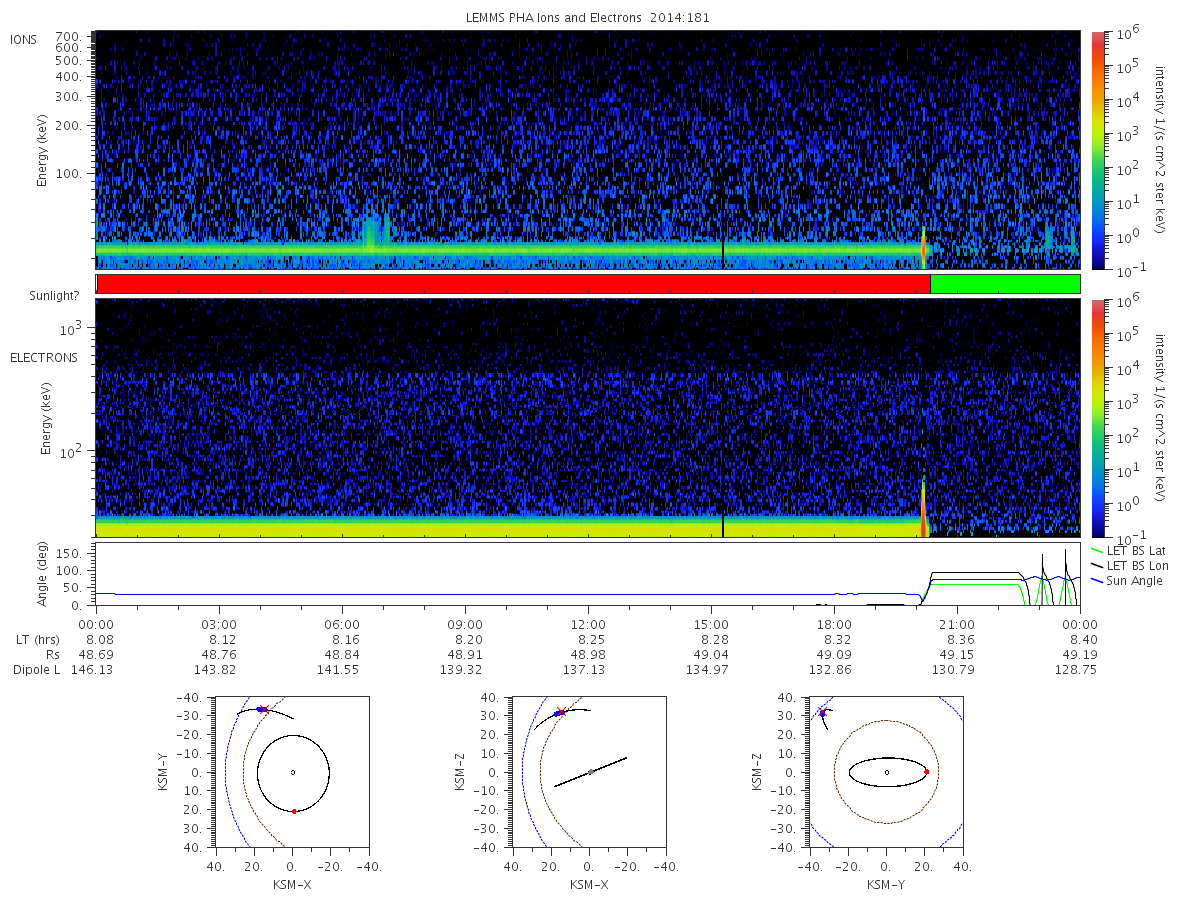Click the 21:00 time axis label

pos(957,624)
